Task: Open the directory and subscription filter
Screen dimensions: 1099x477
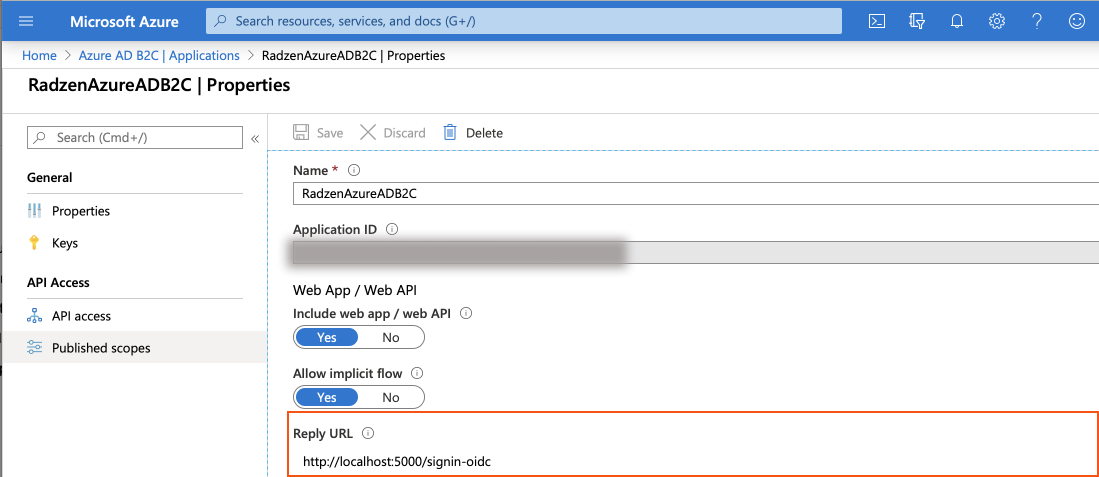Action: tap(916, 21)
